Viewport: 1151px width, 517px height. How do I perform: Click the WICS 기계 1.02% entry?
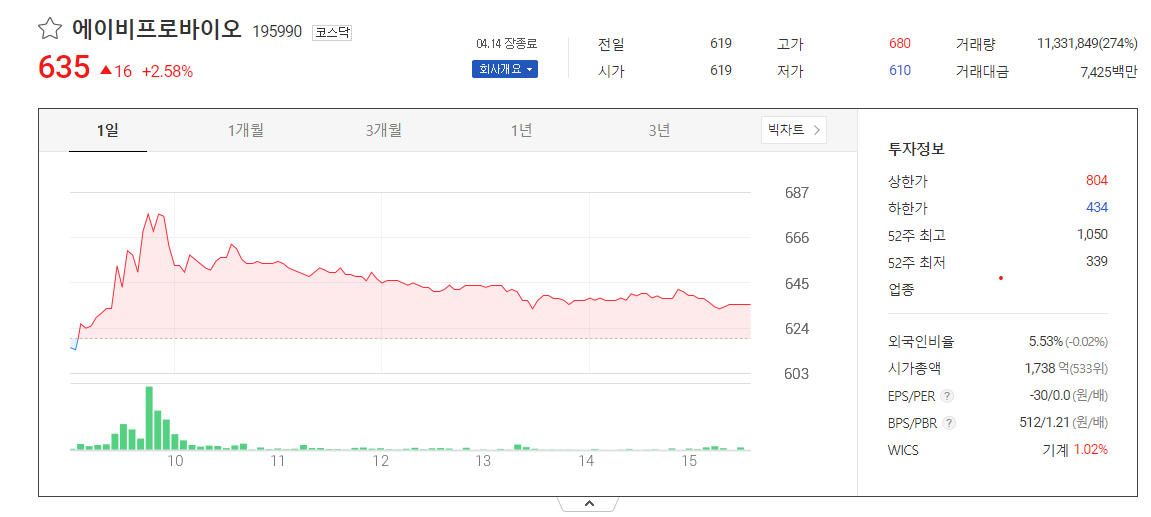pyautogui.click(x=1075, y=449)
